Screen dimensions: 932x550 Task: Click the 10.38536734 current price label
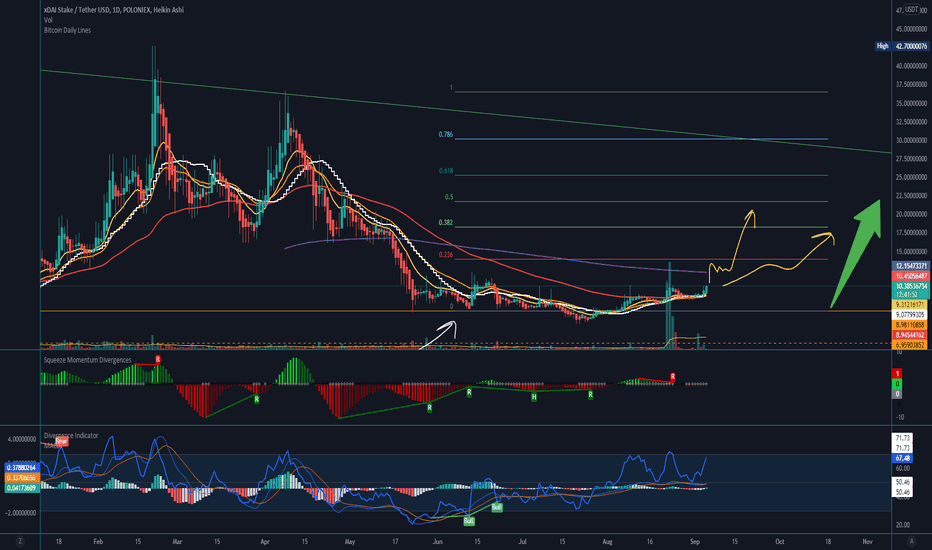(911, 286)
